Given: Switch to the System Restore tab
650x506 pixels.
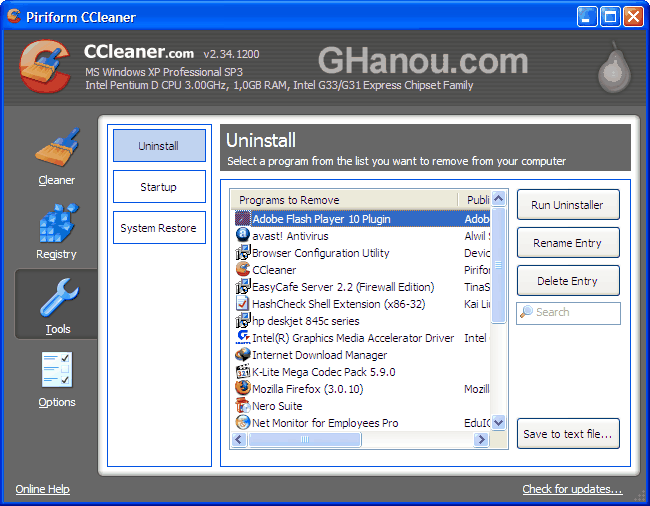Looking at the screenshot, I should coord(159,228).
